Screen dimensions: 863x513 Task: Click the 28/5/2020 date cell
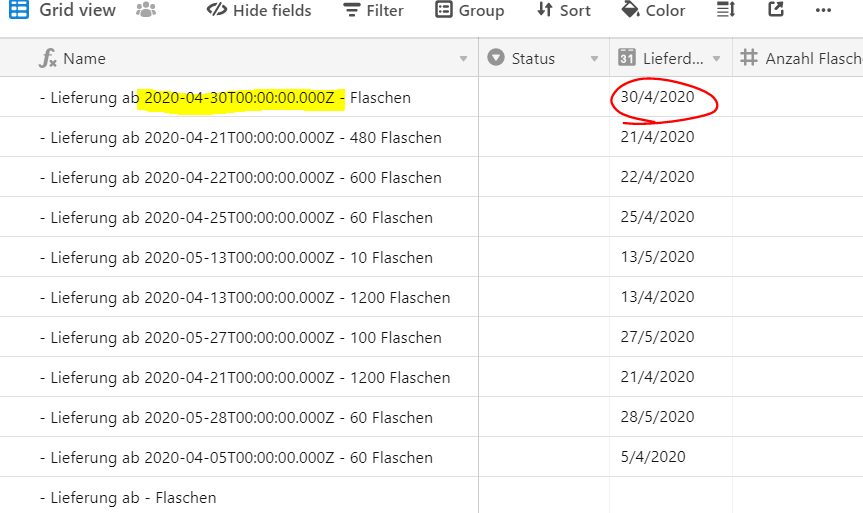671,417
